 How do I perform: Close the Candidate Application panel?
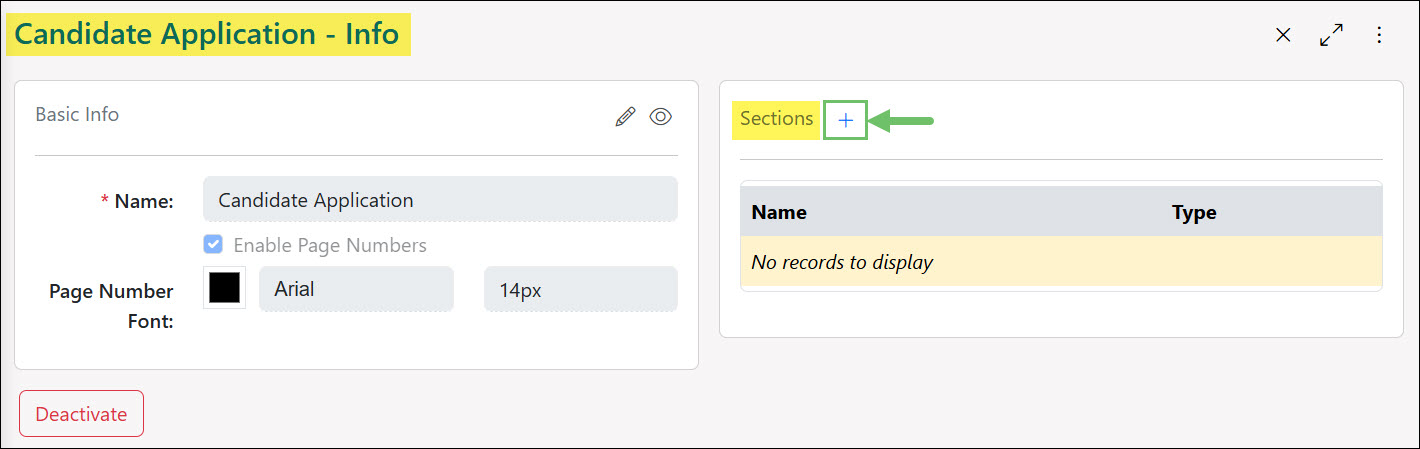(x=1283, y=35)
